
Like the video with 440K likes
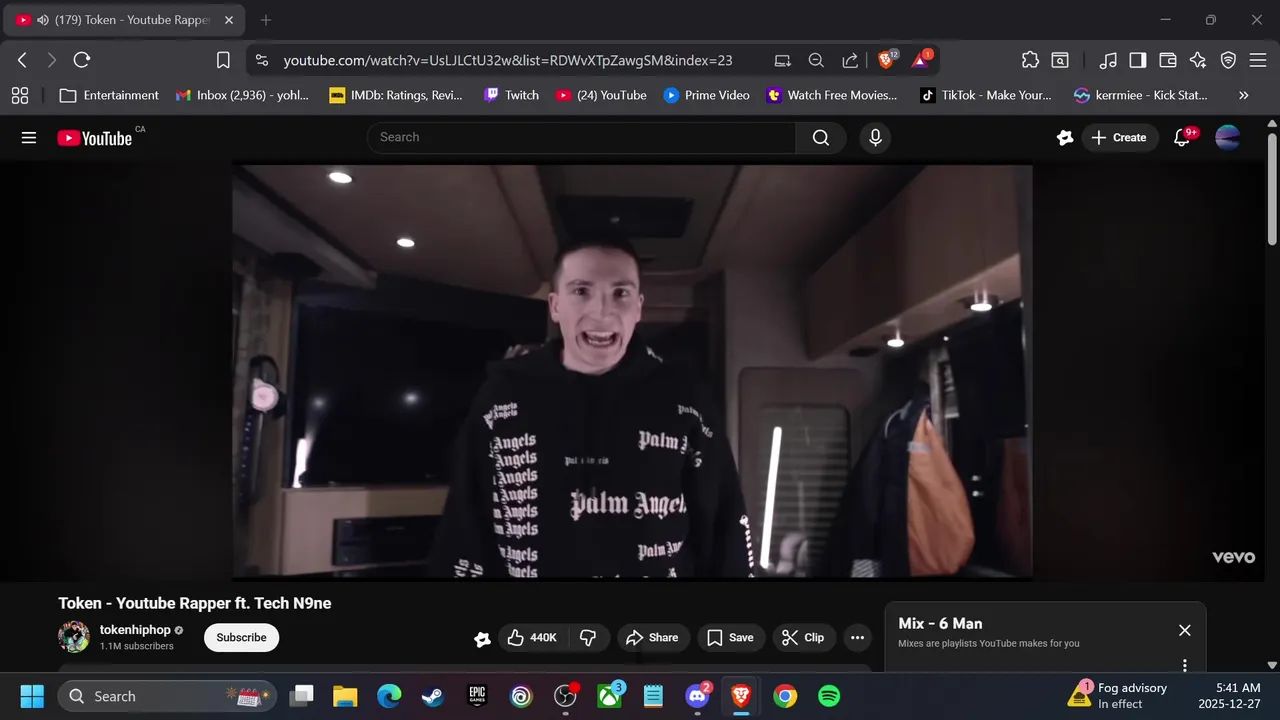[x=532, y=638]
